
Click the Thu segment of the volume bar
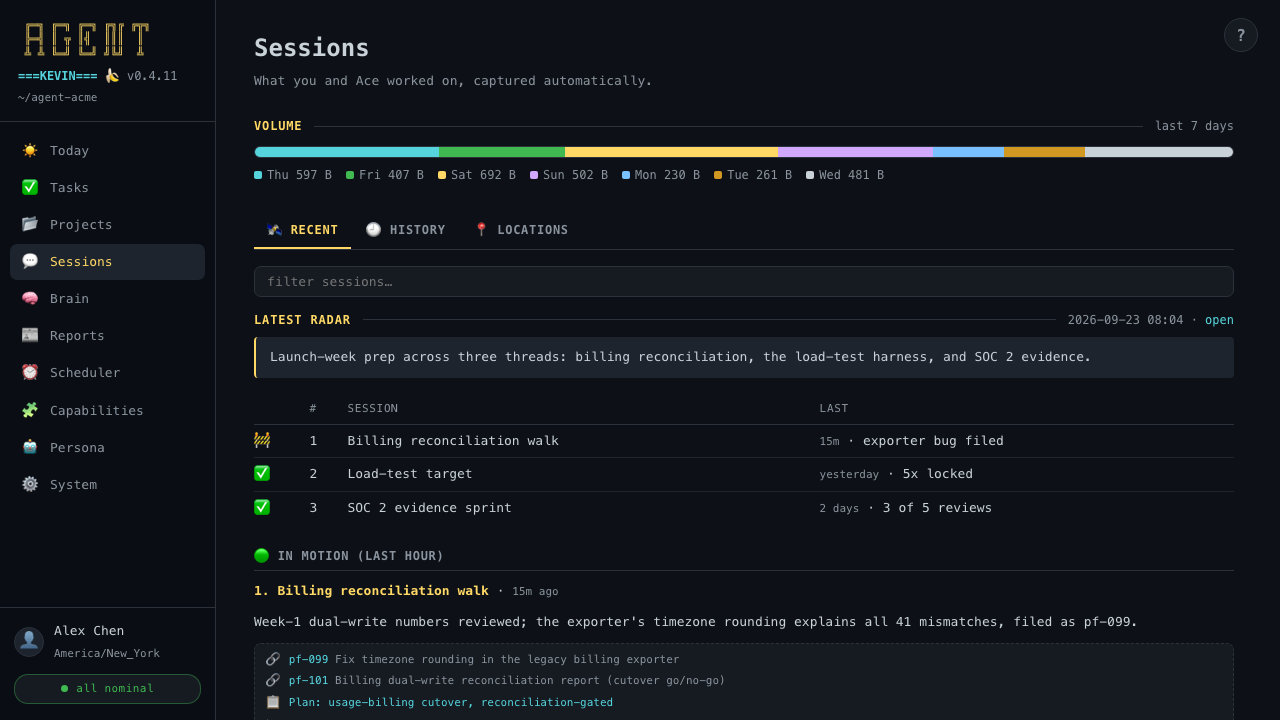point(347,152)
